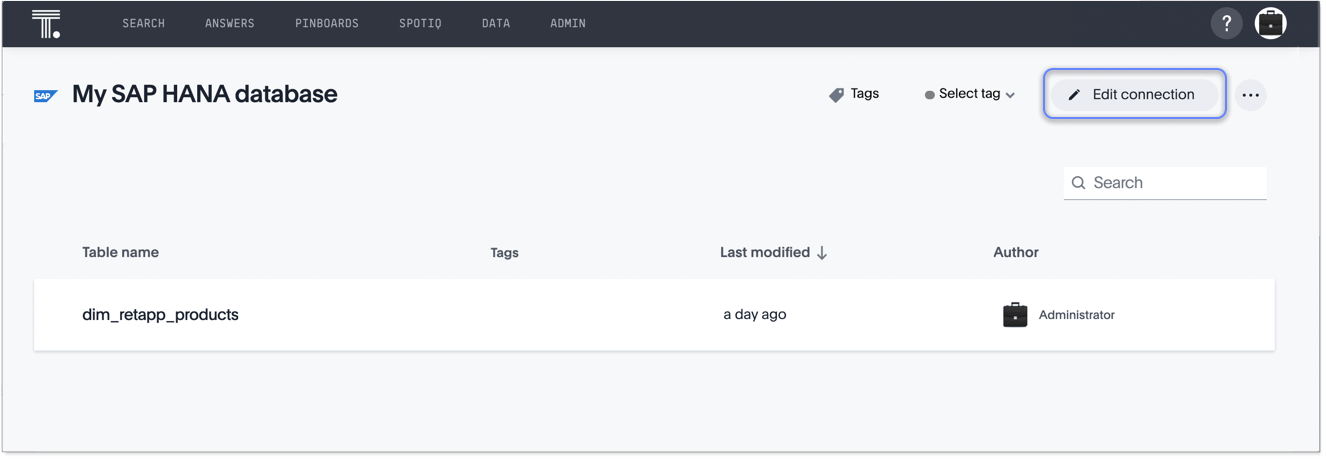This screenshot has width=1326, height=460.
Task: Navigate to PINBOARDS
Action: [x=326, y=23]
